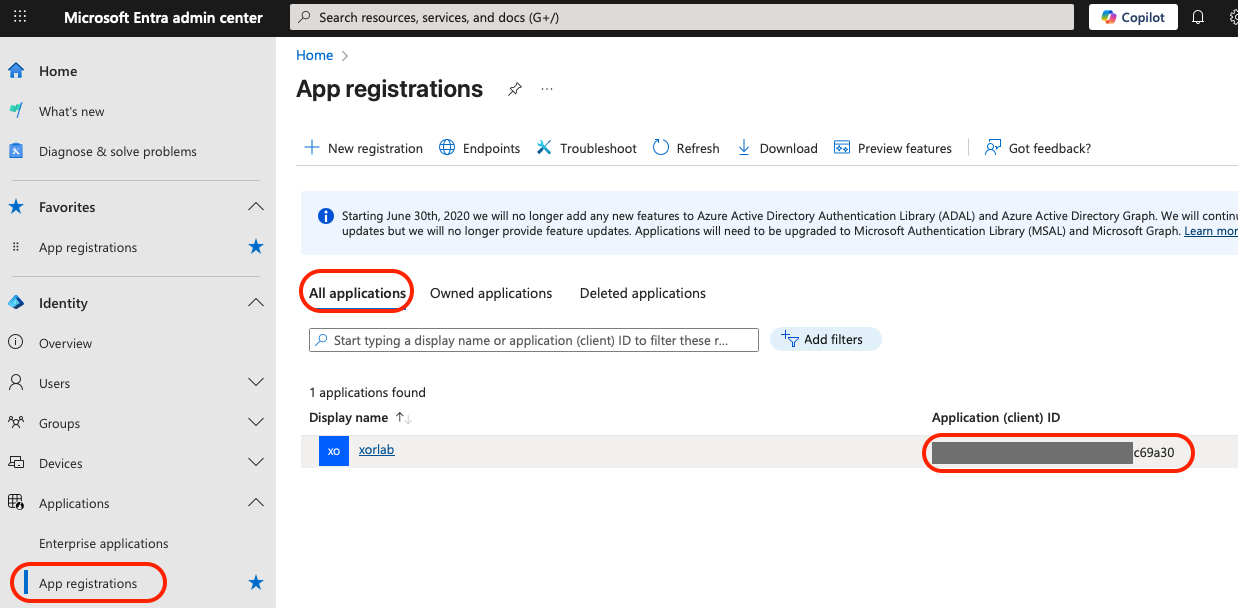The height and width of the screenshot is (608, 1238).
Task: Click the xorlab XO avatar tile
Action: (334, 451)
